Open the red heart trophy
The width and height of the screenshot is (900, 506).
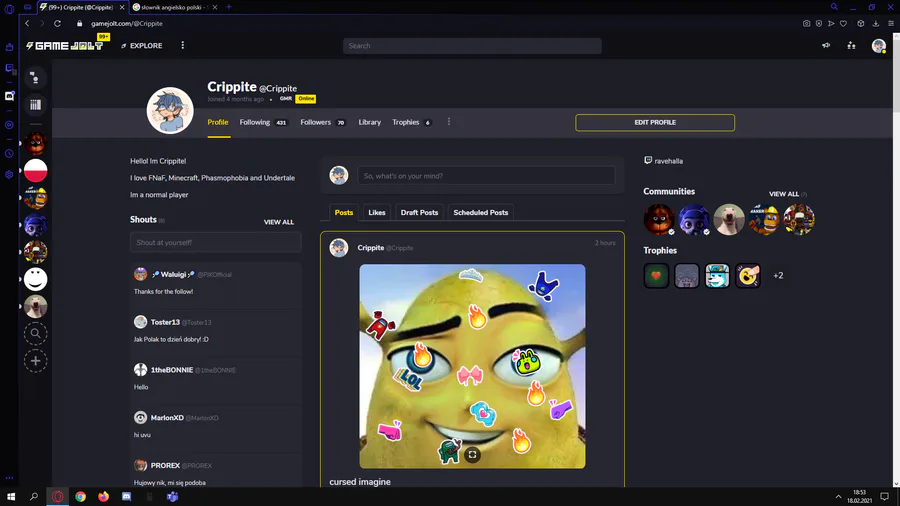(x=656, y=276)
